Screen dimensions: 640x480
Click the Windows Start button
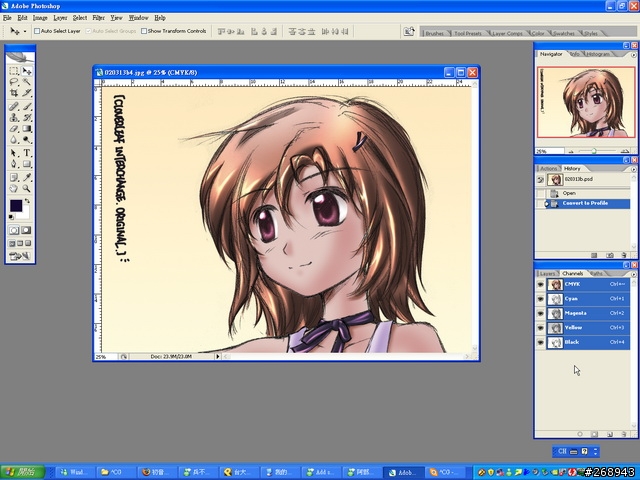pos(23,472)
